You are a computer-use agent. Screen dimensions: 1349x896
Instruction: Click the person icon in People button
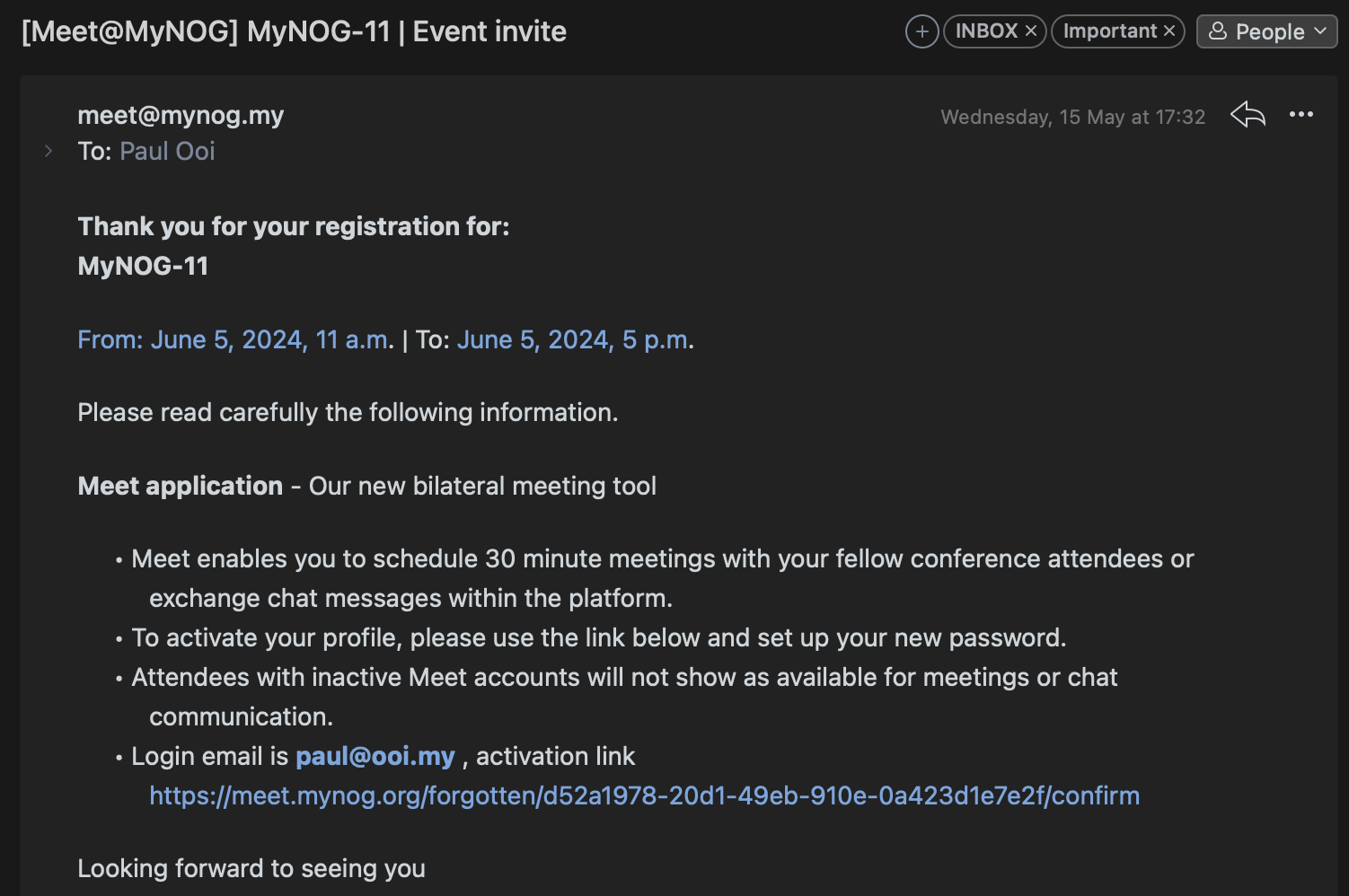1218,31
